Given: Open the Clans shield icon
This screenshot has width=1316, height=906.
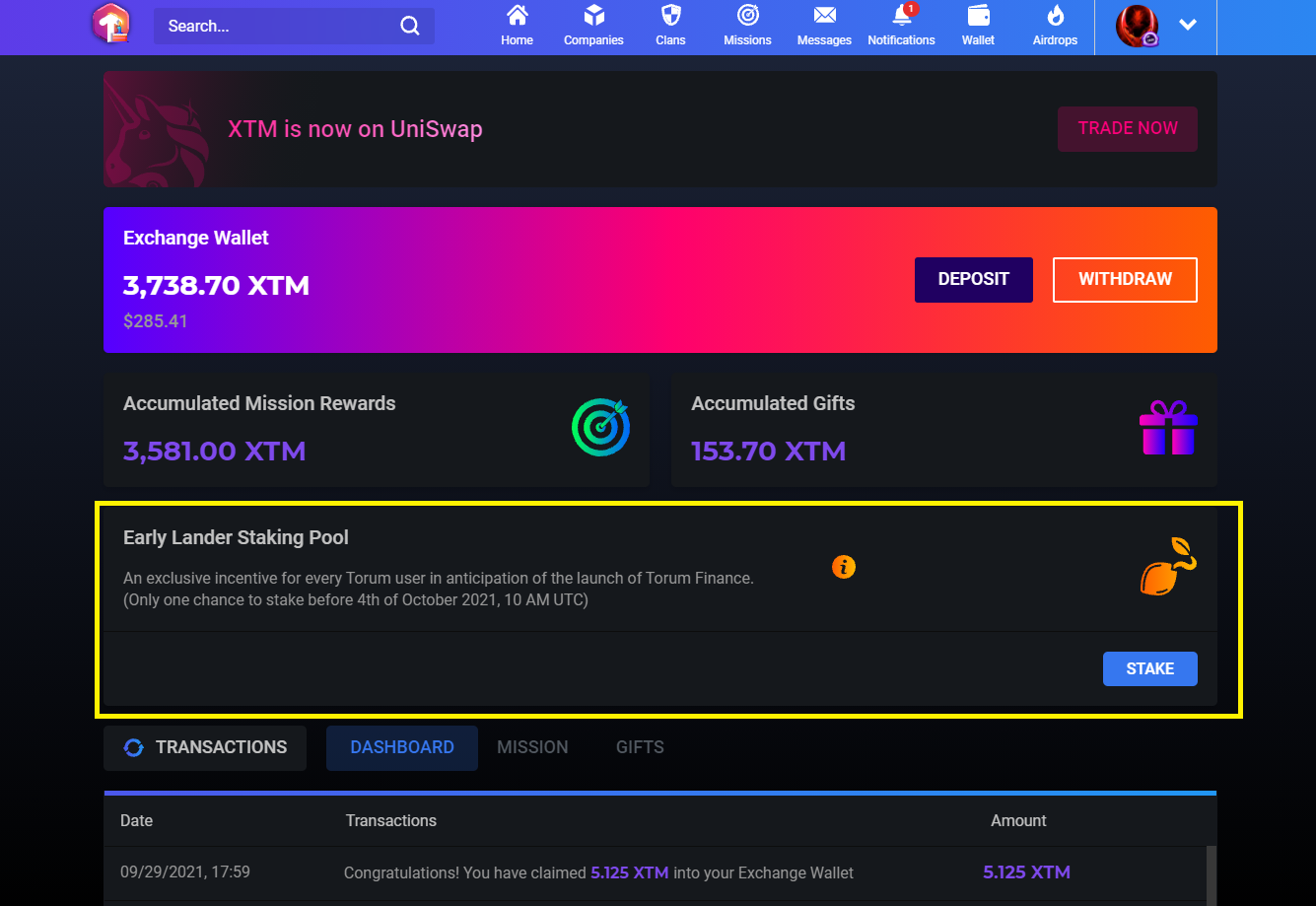Looking at the screenshot, I should 670,16.
